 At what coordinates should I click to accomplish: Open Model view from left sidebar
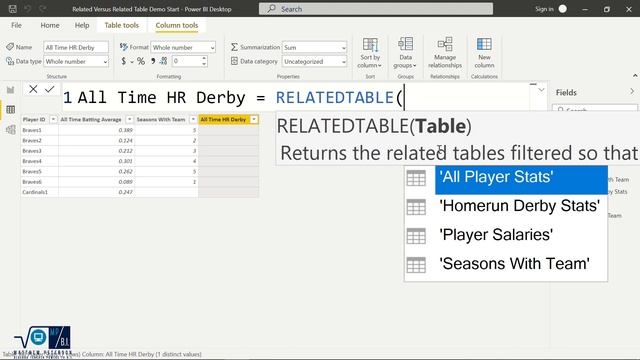tap(11, 130)
